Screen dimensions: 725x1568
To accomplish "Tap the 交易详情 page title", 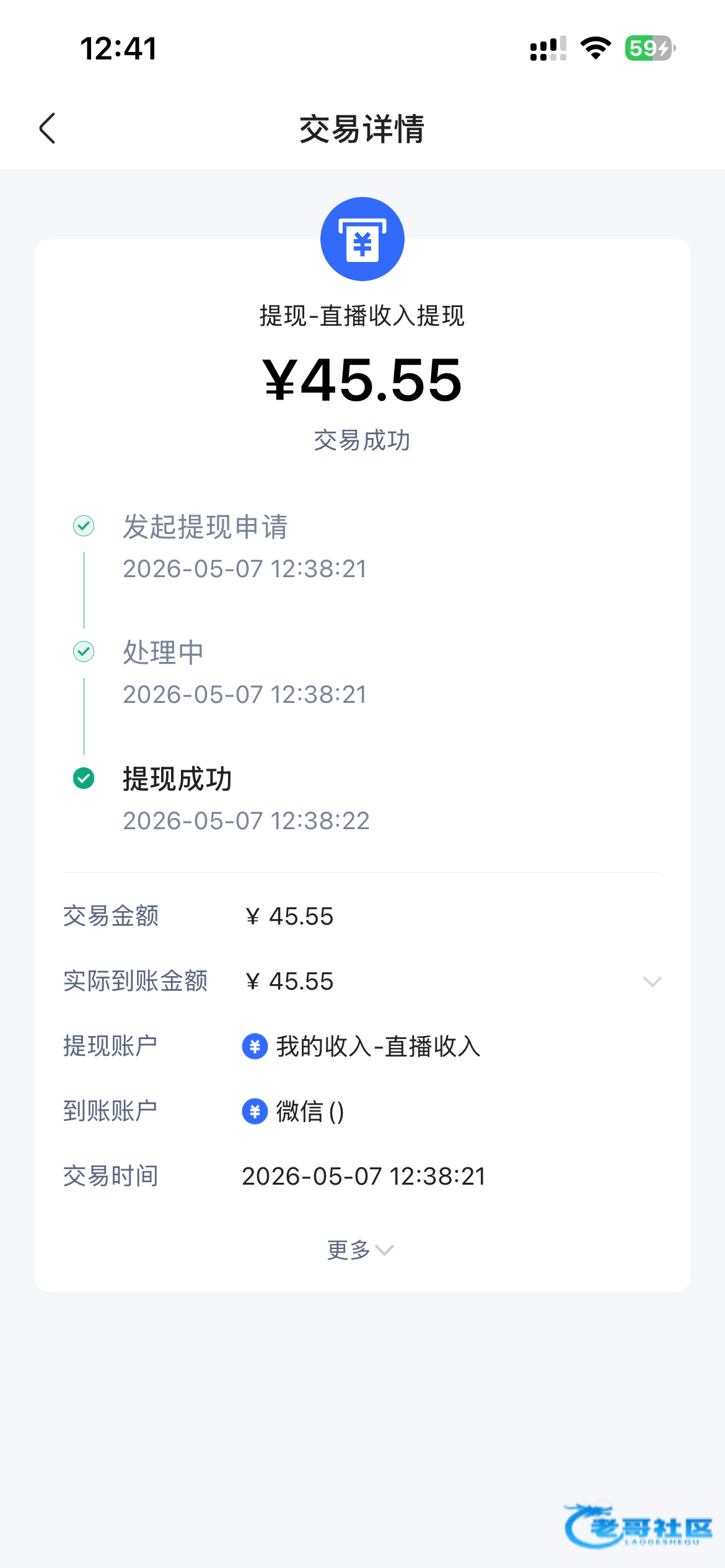I will 362,129.
